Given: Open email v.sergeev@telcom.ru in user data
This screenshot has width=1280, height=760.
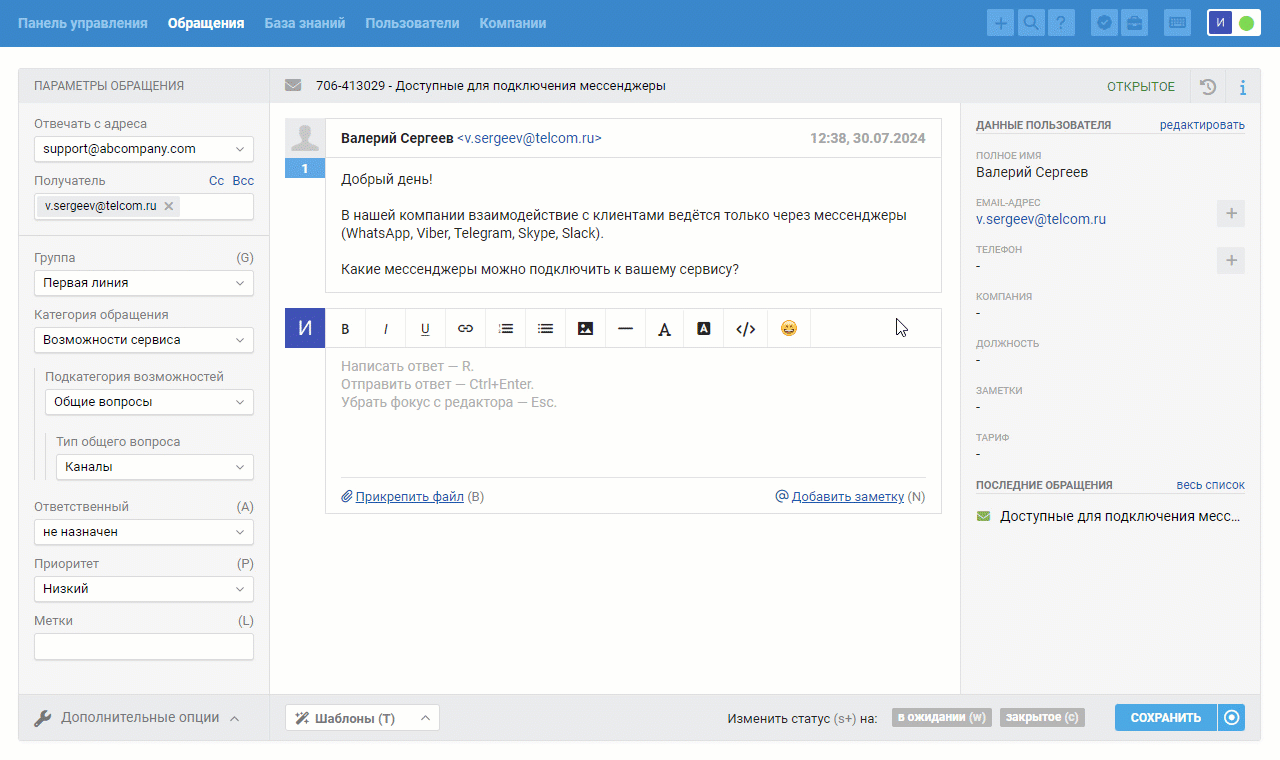Looking at the screenshot, I should coord(1041,219).
